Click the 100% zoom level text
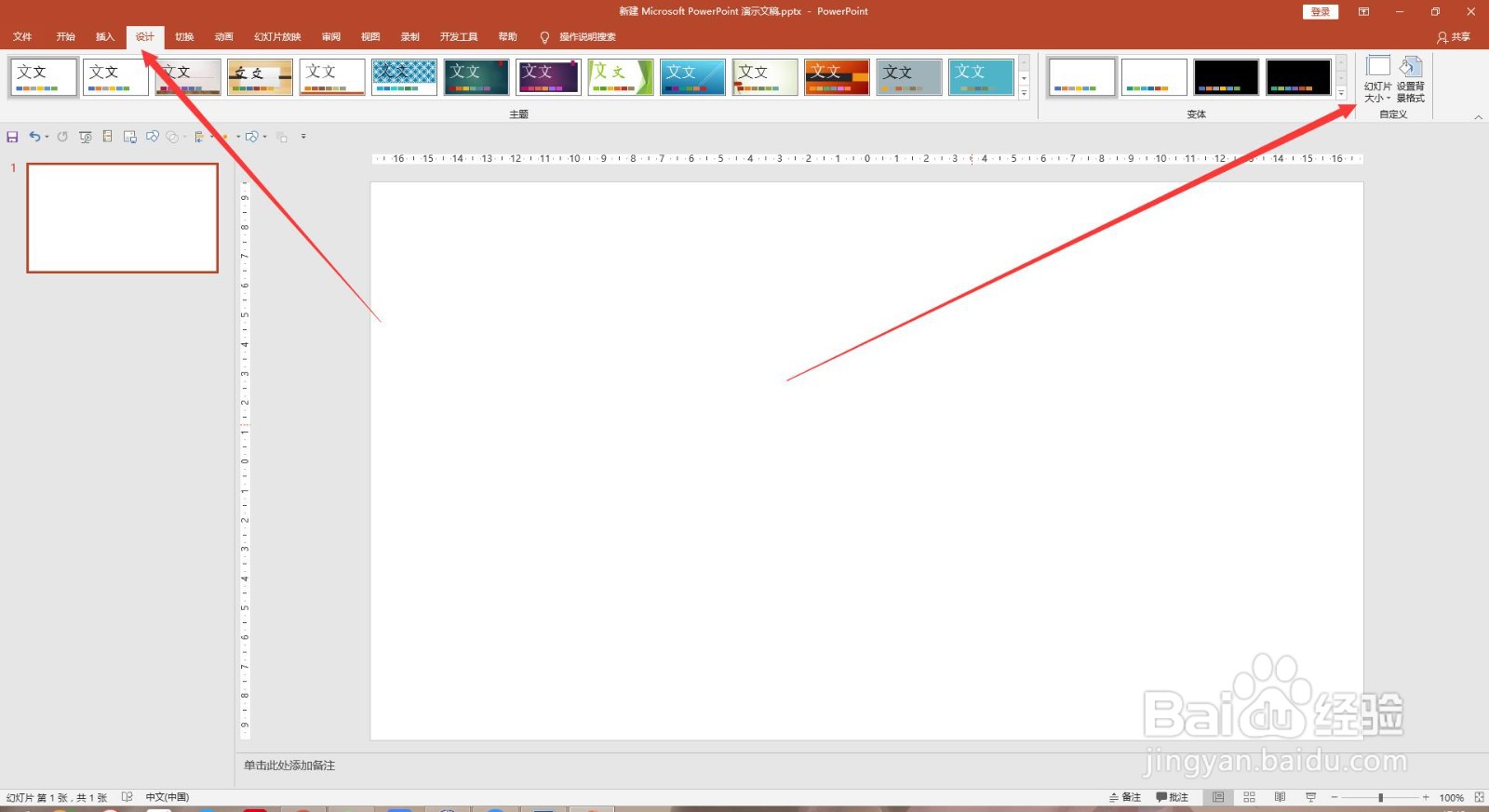 [x=1452, y=798]
